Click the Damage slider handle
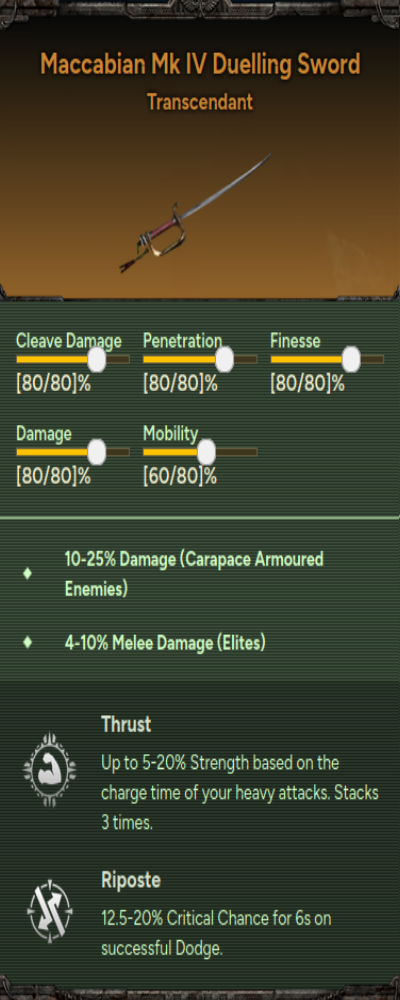400x1000 pixels. click(96, 452)
